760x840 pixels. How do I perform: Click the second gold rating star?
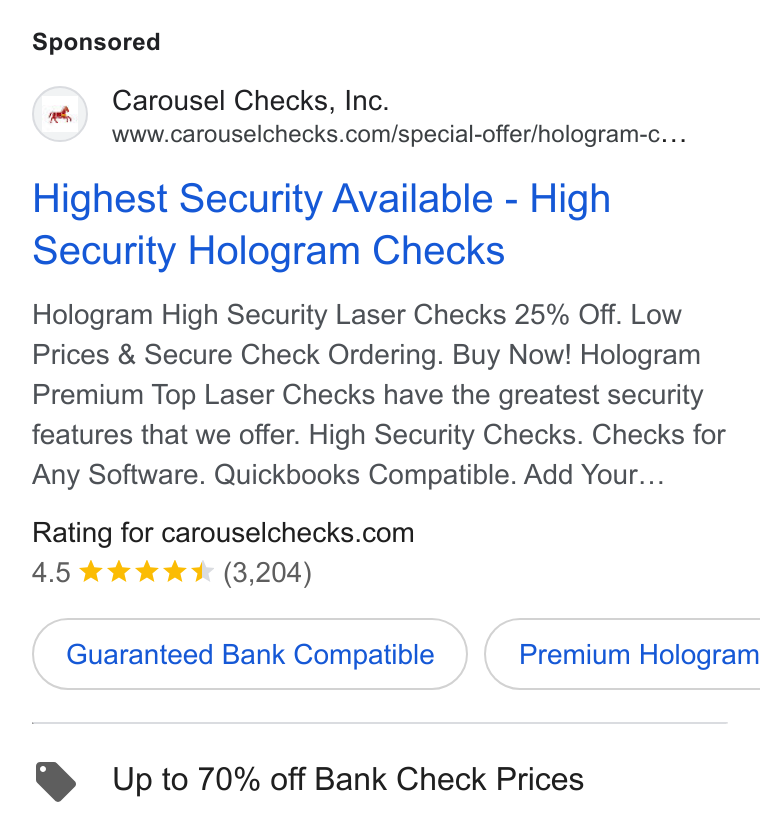119,572
